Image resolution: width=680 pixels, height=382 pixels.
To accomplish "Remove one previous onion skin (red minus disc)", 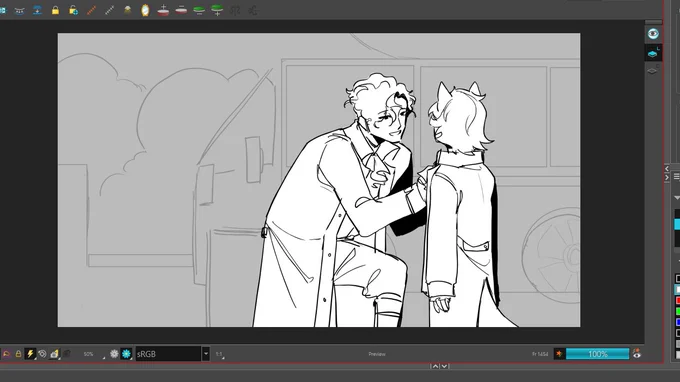I will [x=181, y=10].
